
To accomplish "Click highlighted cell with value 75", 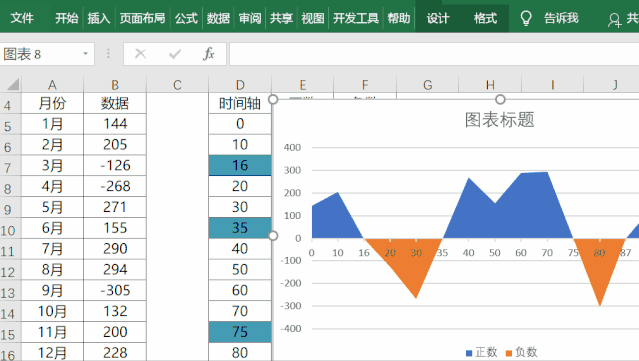I will (240, 332).
